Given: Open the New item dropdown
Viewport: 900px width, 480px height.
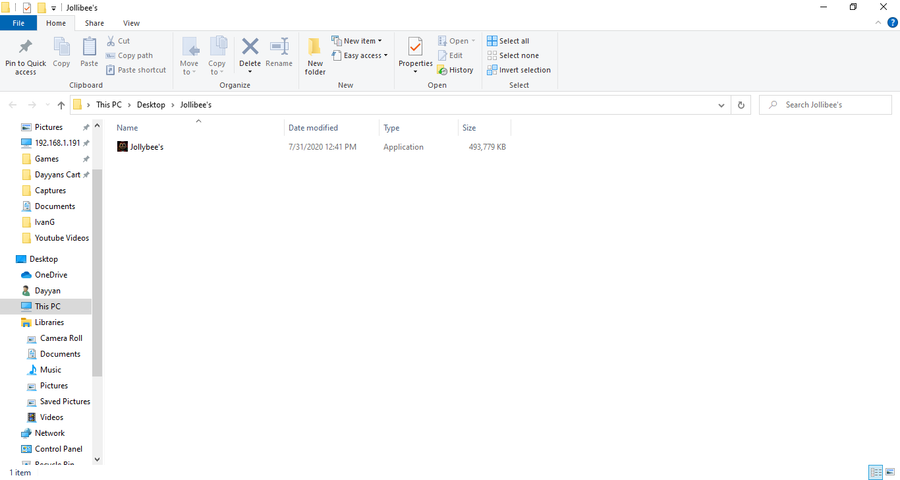Looking at the screenshot, I should [x=356, y=41].
